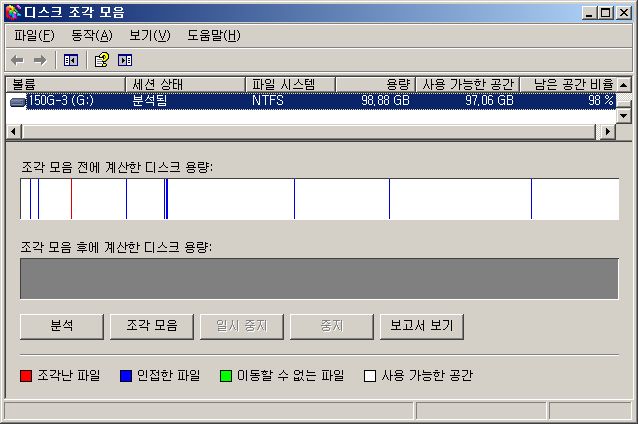Viewport: 638px width, 424px height.
Task: Open the 동작(A) menu
Action: [x=92, y=36]
